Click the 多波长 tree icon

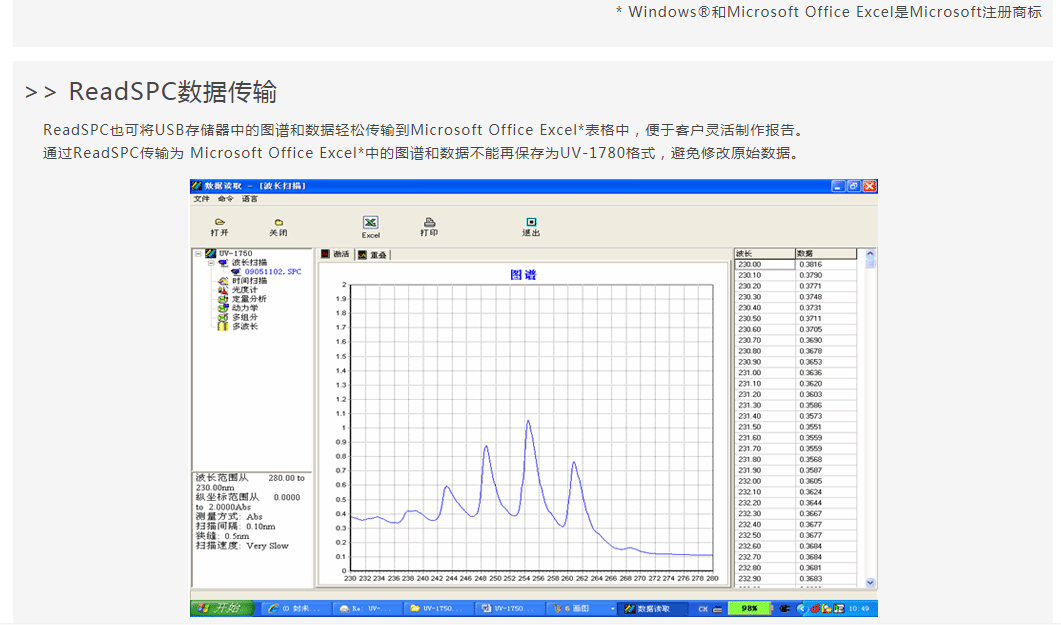223,326
